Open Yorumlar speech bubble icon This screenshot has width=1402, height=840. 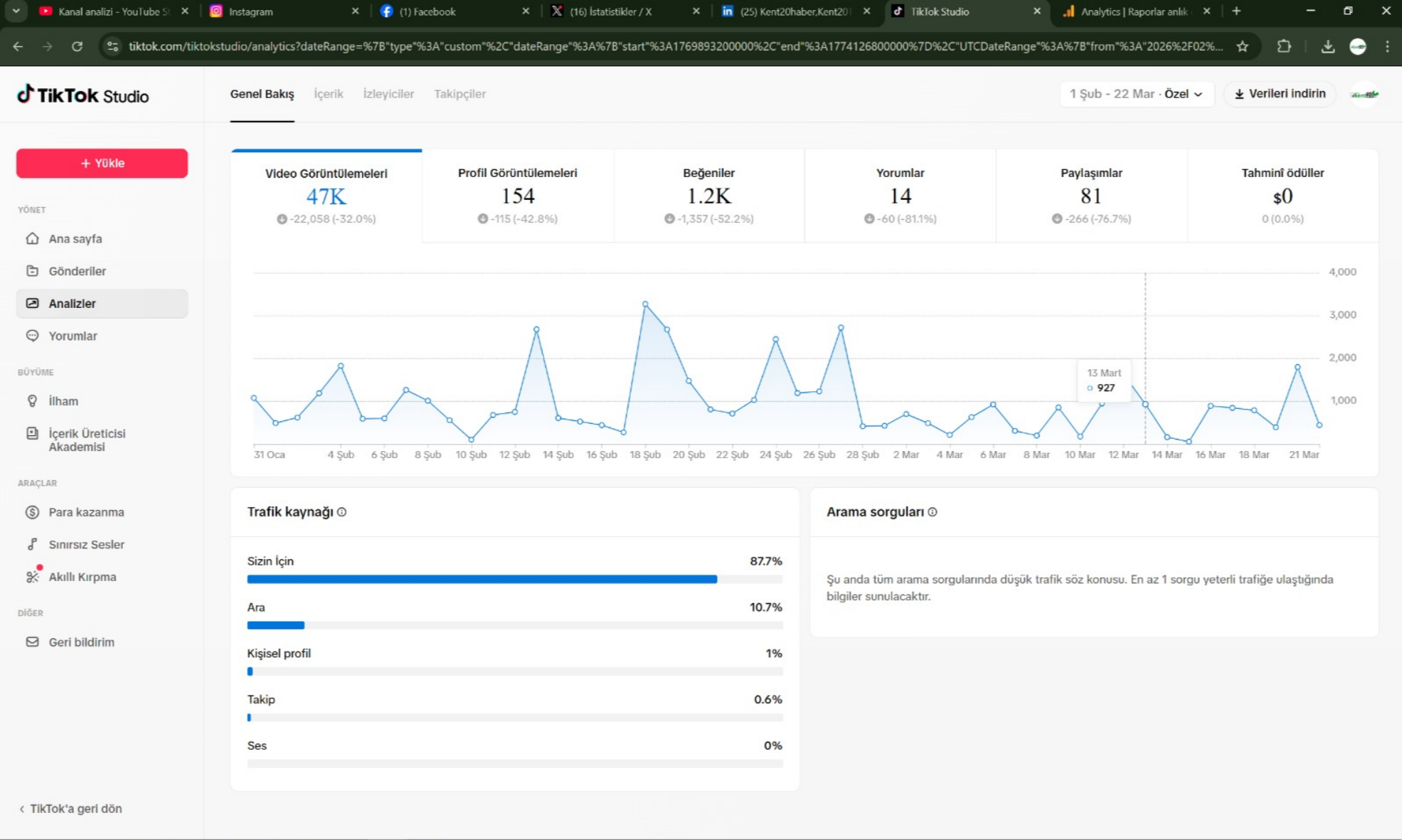32,336
